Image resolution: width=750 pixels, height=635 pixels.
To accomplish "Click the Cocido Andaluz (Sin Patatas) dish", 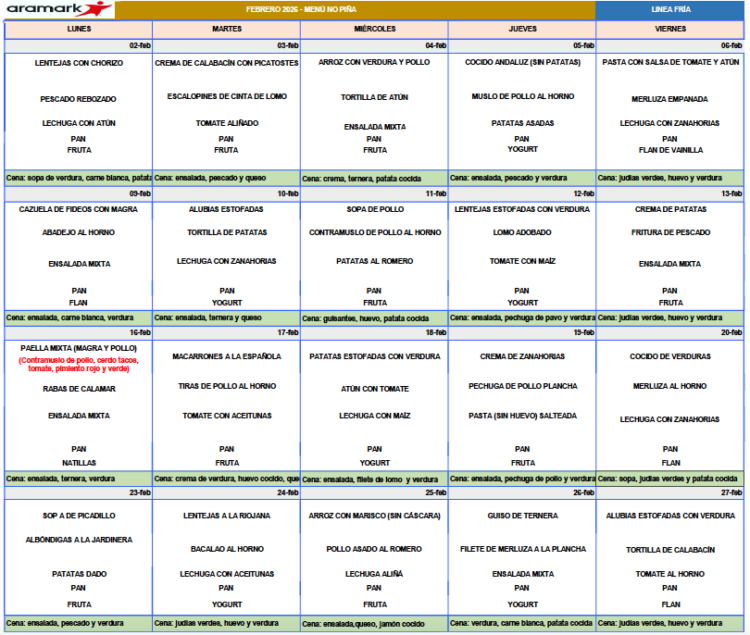I will pyautogui.click(x=522, y=63).
